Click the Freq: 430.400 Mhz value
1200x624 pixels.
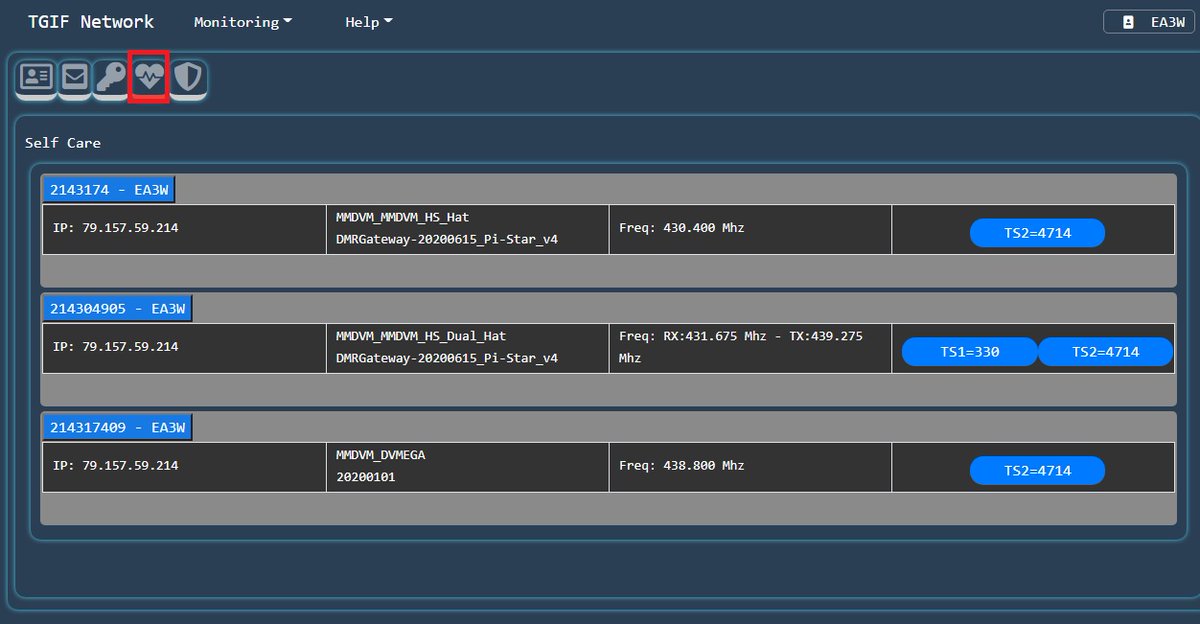pyautogui.click(x=682, y=228)
